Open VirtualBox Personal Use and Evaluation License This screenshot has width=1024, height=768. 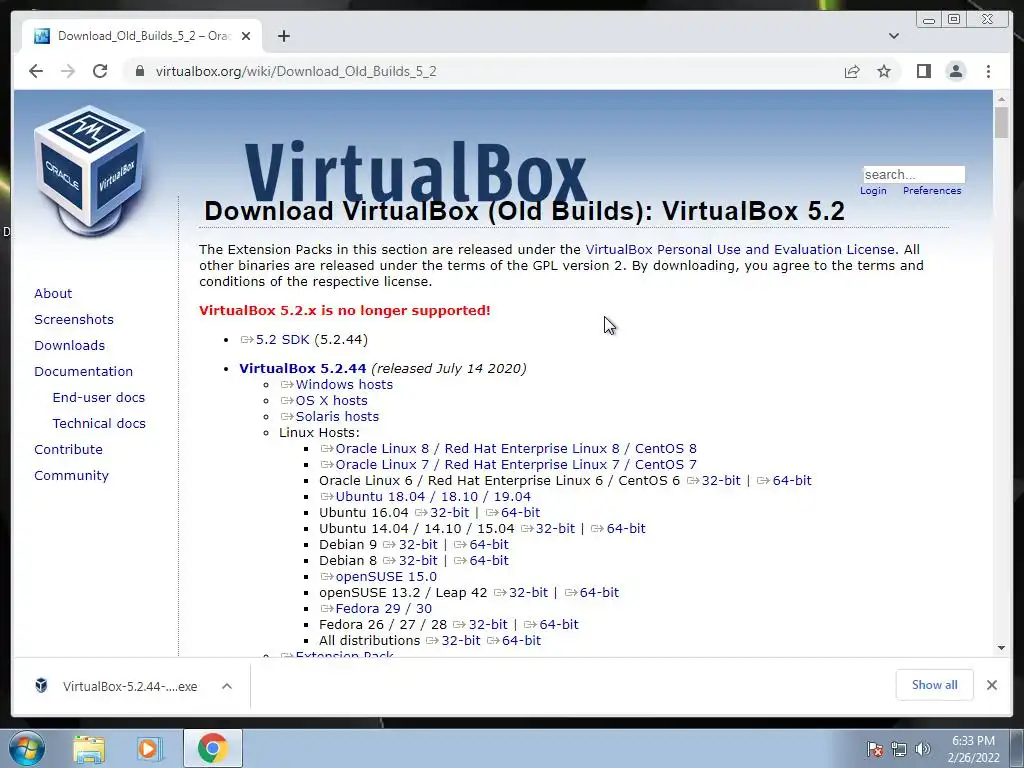point(740,249)
